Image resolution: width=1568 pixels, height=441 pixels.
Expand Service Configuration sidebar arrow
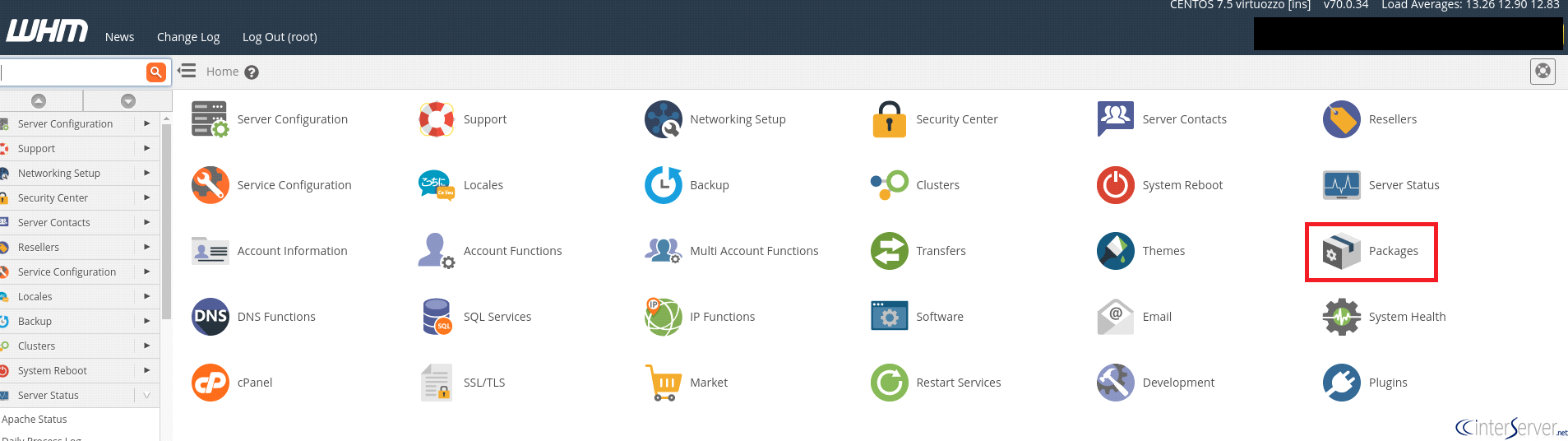click(146, 272)
